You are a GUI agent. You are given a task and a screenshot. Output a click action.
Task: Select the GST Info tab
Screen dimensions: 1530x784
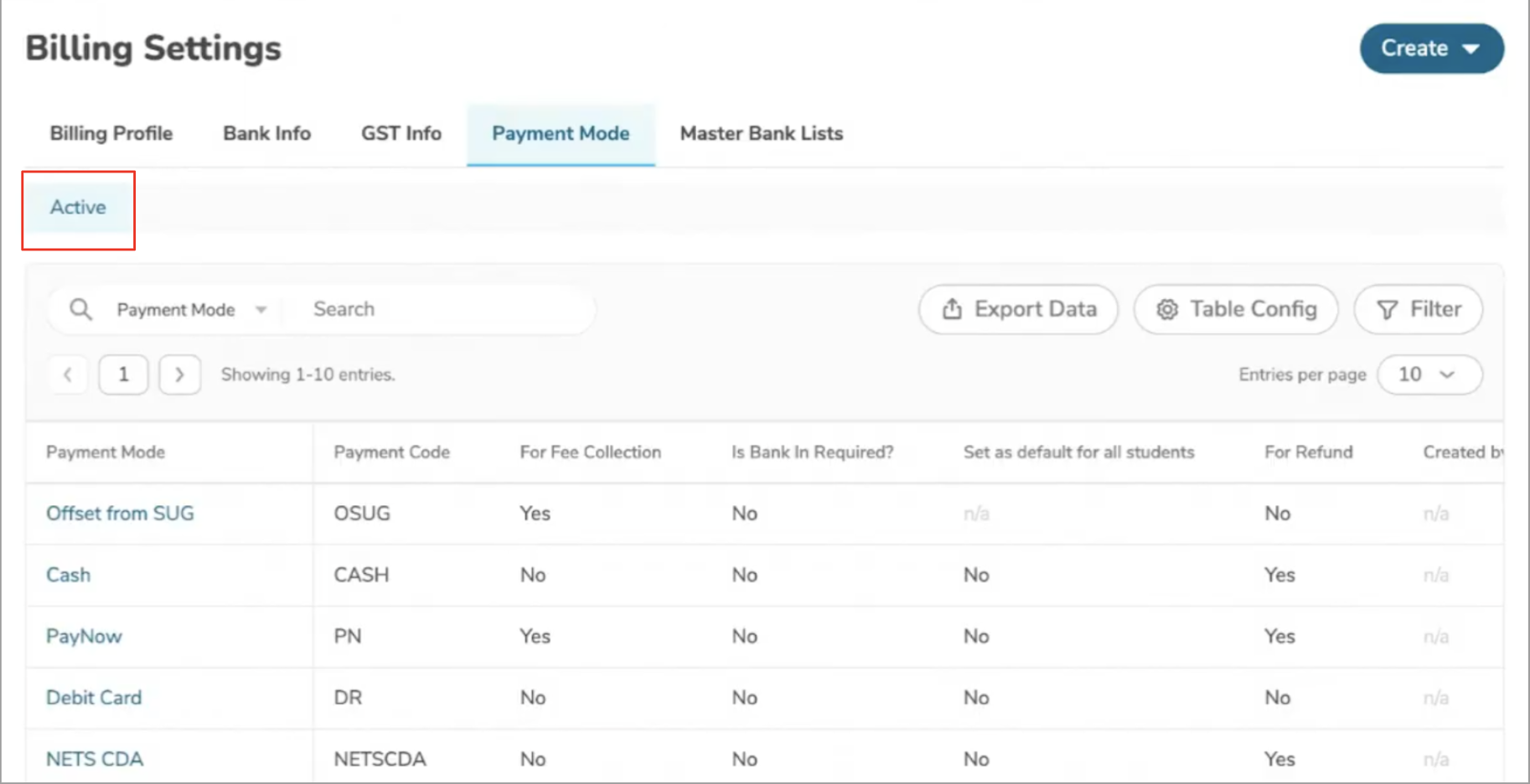tap(401, 134)
